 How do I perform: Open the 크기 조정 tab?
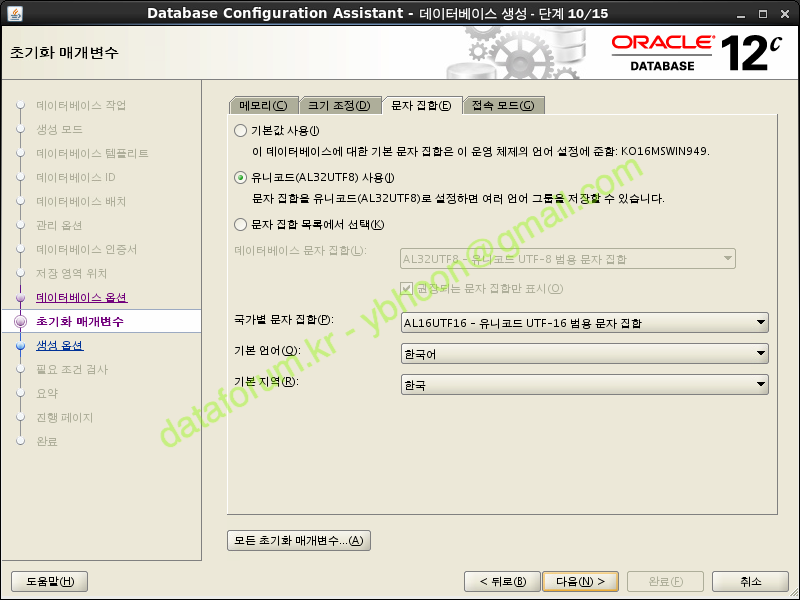(339, 106)
